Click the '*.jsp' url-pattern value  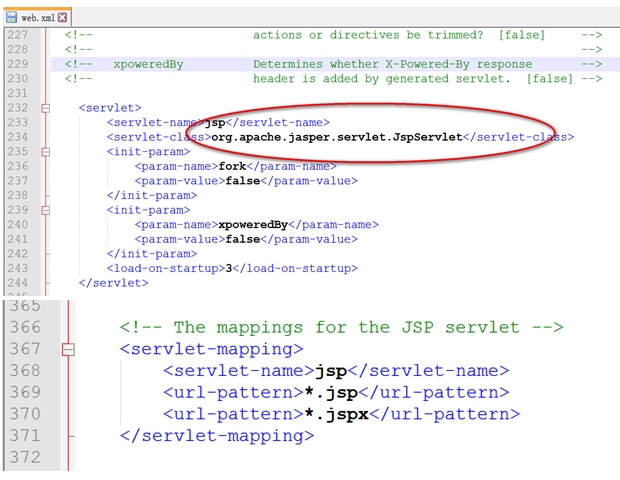coord(331,393)
